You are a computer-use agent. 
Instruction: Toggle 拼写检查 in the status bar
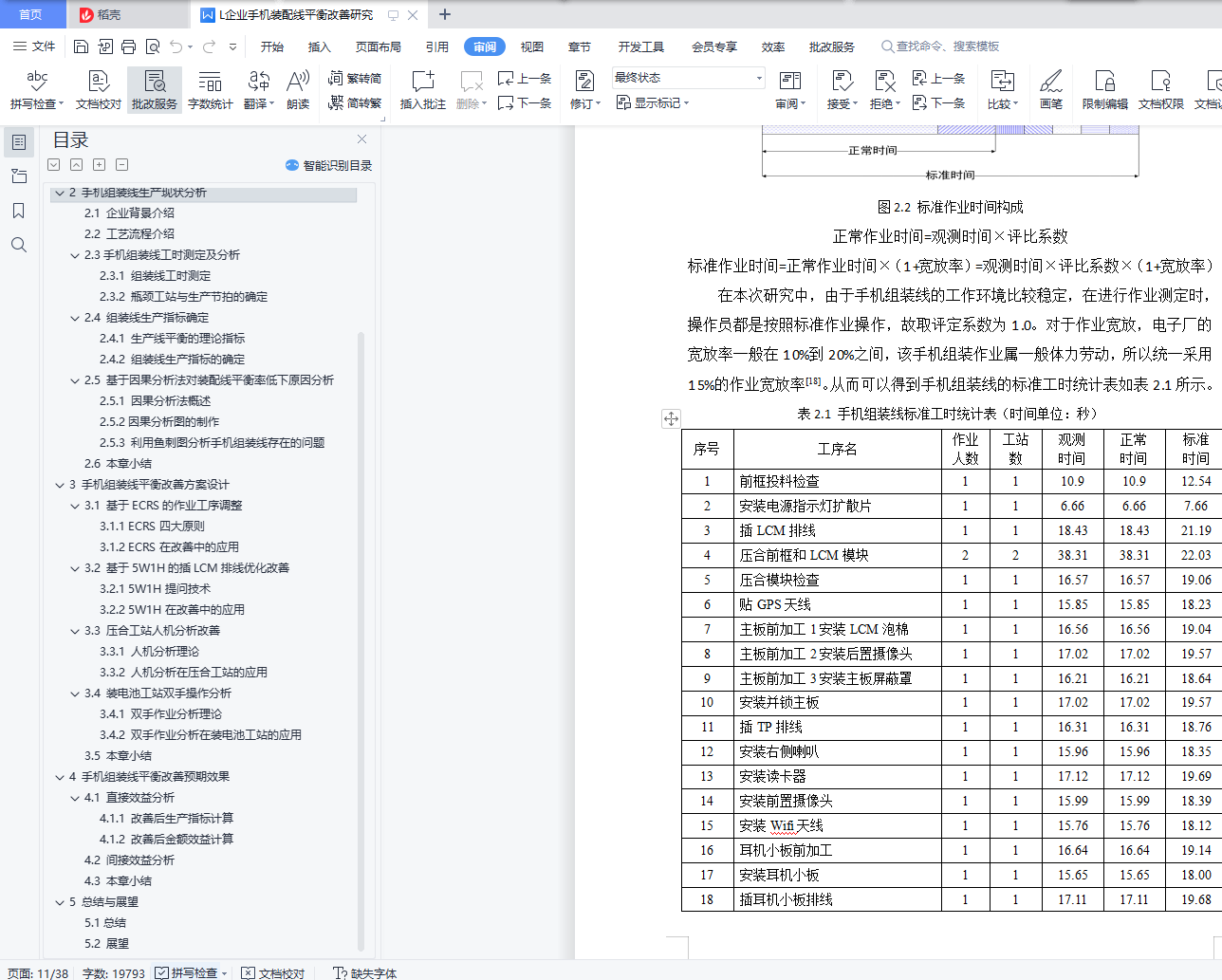186,973
